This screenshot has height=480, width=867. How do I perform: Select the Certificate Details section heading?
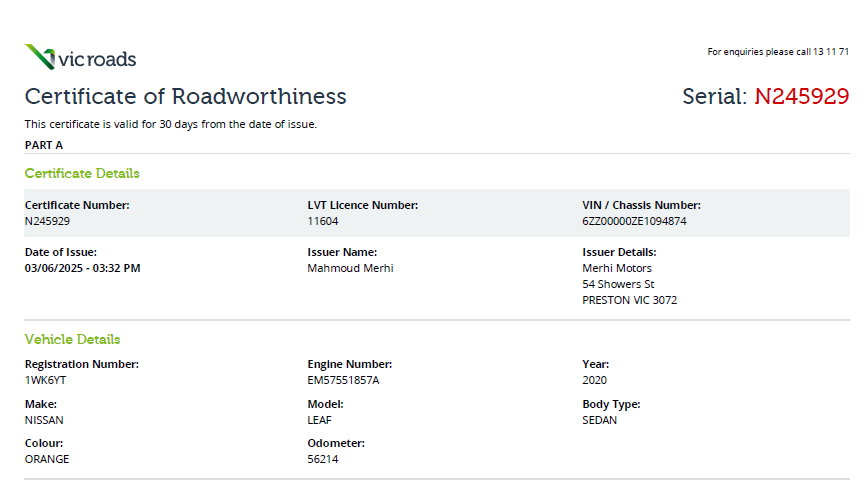tap(82, 173)
